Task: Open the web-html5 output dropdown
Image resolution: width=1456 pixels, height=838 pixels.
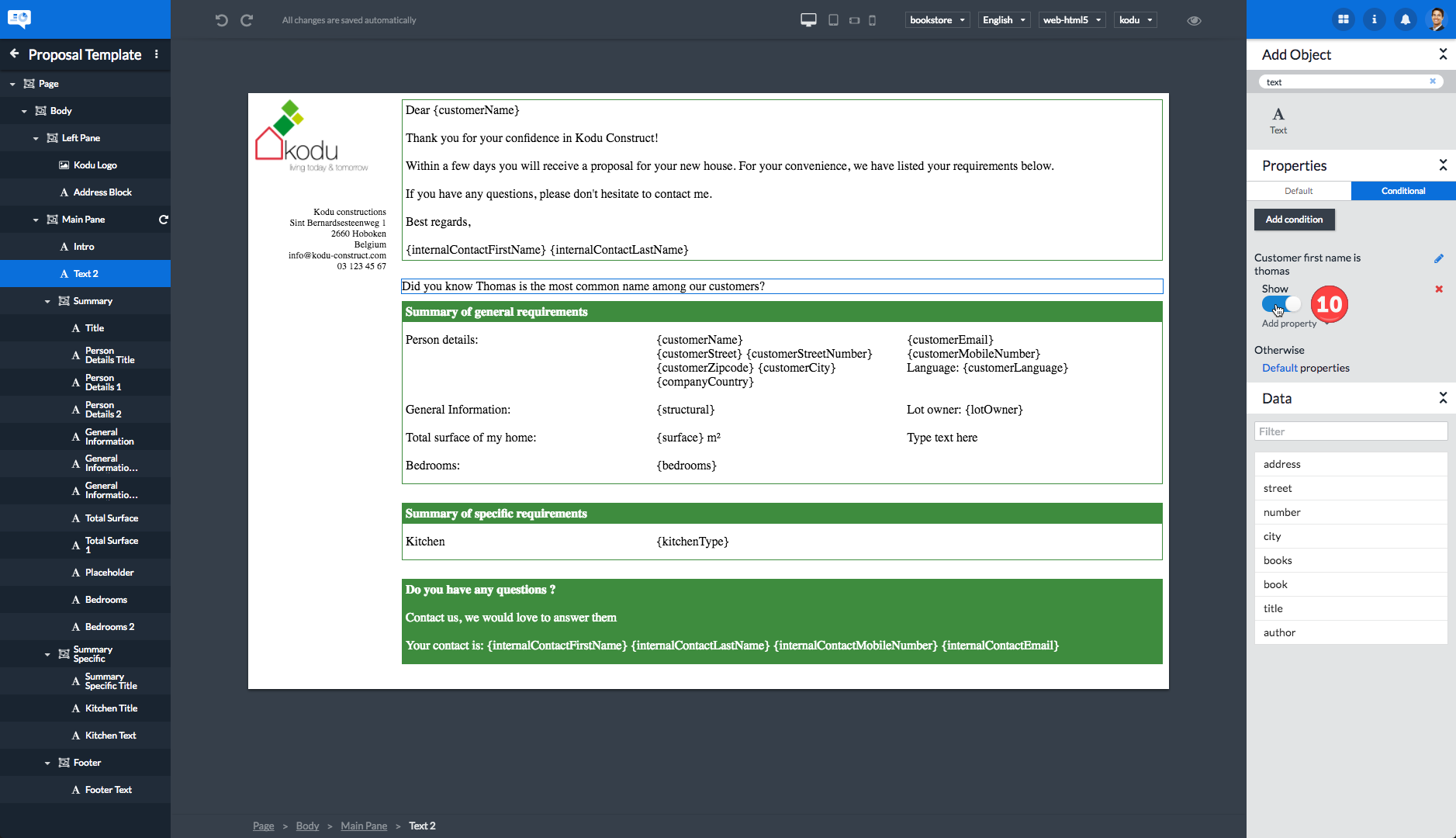Action: pyautogui.click(x=1072, y=20)
